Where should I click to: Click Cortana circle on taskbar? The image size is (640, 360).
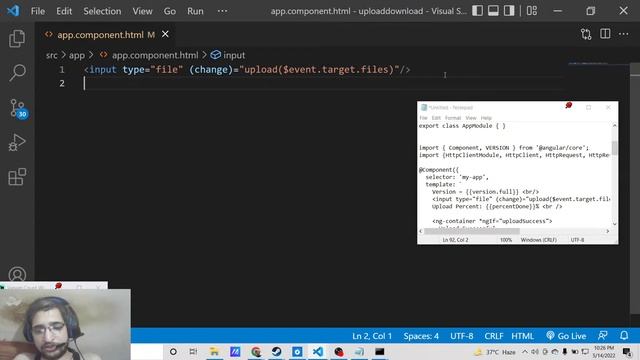(x=173, y=351)
